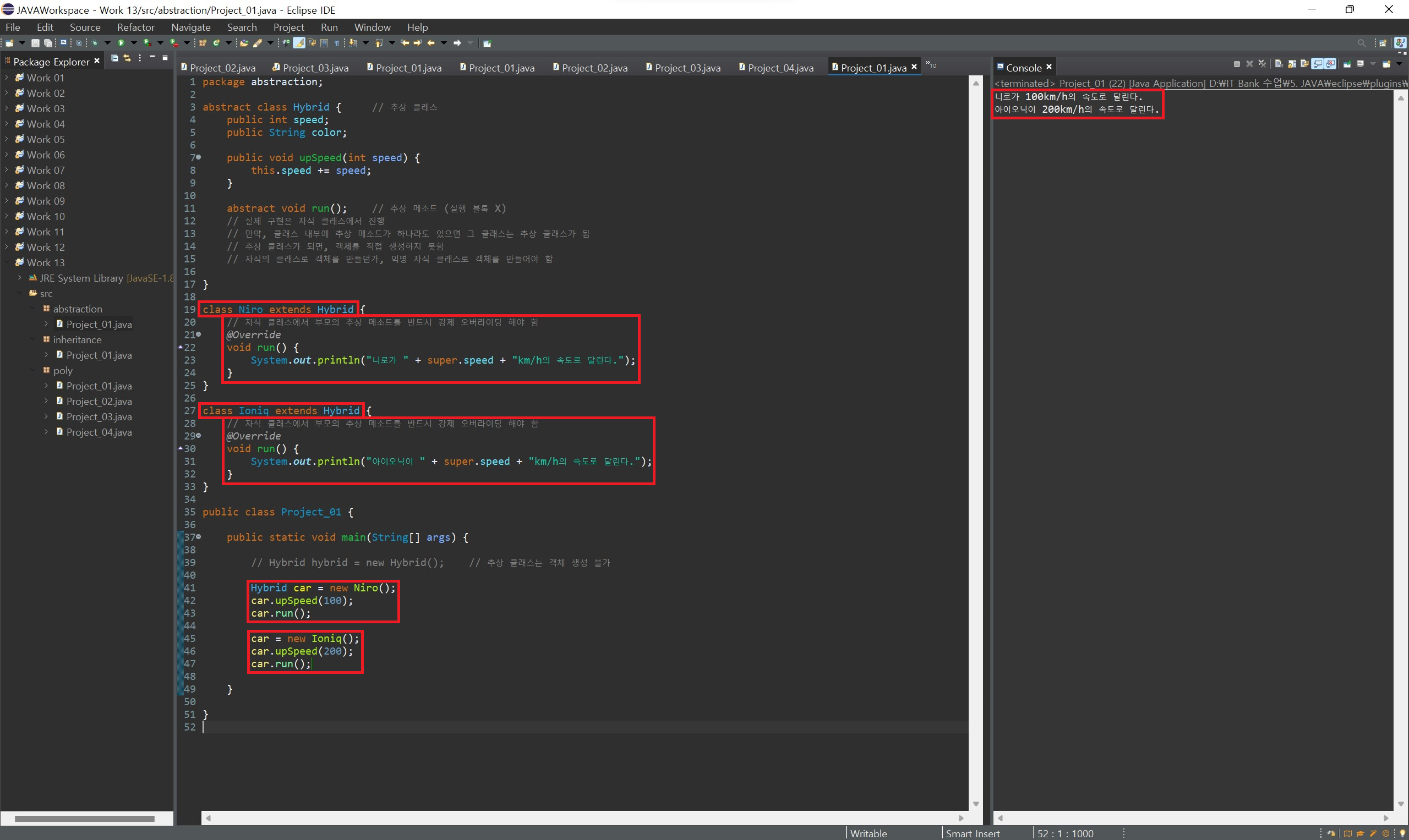1409x840 pixels.
Task: Open Project_03.java under poly package
Action: 99,416
